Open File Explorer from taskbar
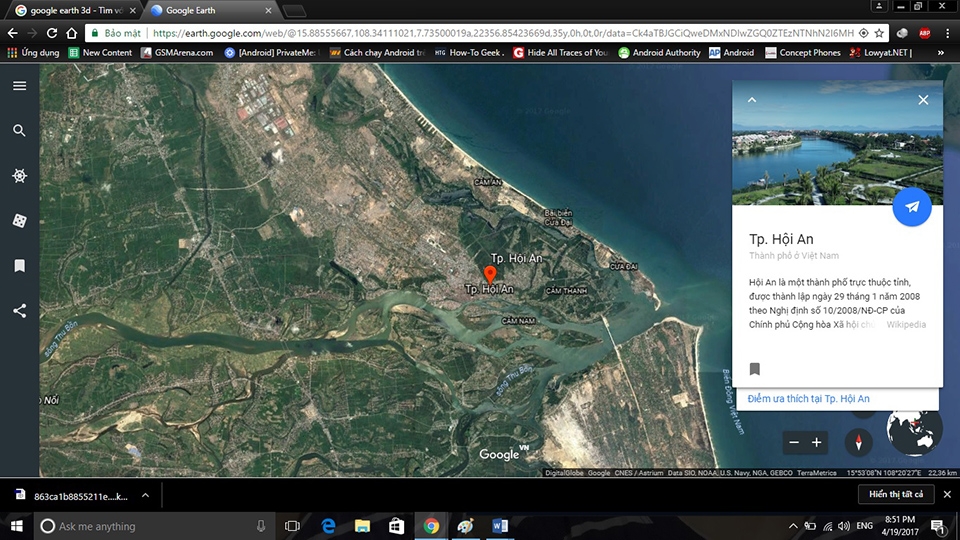The height and width of the screenshot is (540, 960). tap(362, 526)
